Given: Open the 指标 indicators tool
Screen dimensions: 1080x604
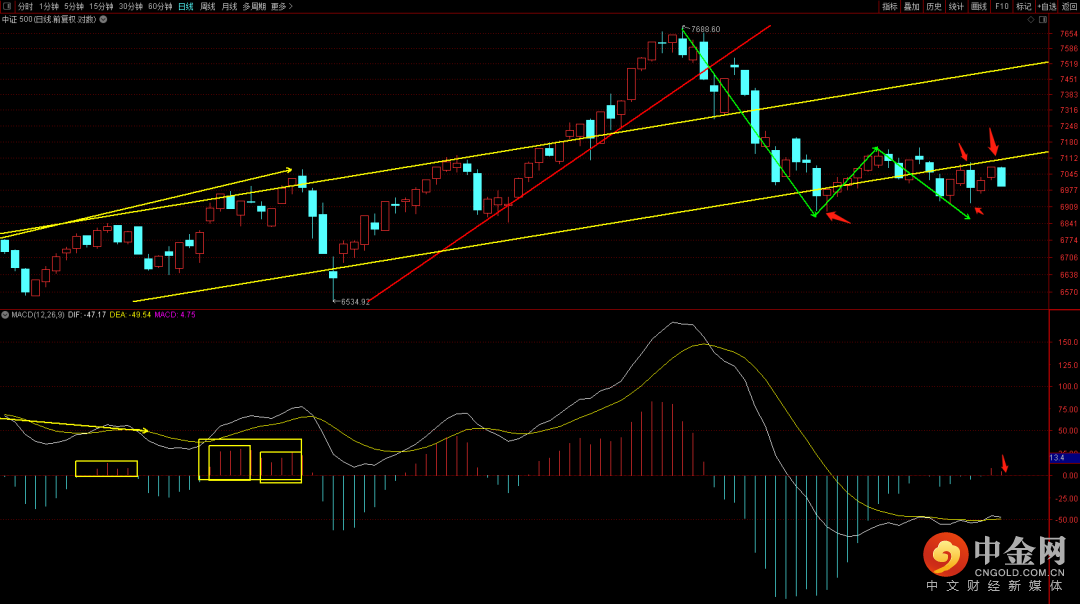Looking at the screenshot, I should [890, 6].
